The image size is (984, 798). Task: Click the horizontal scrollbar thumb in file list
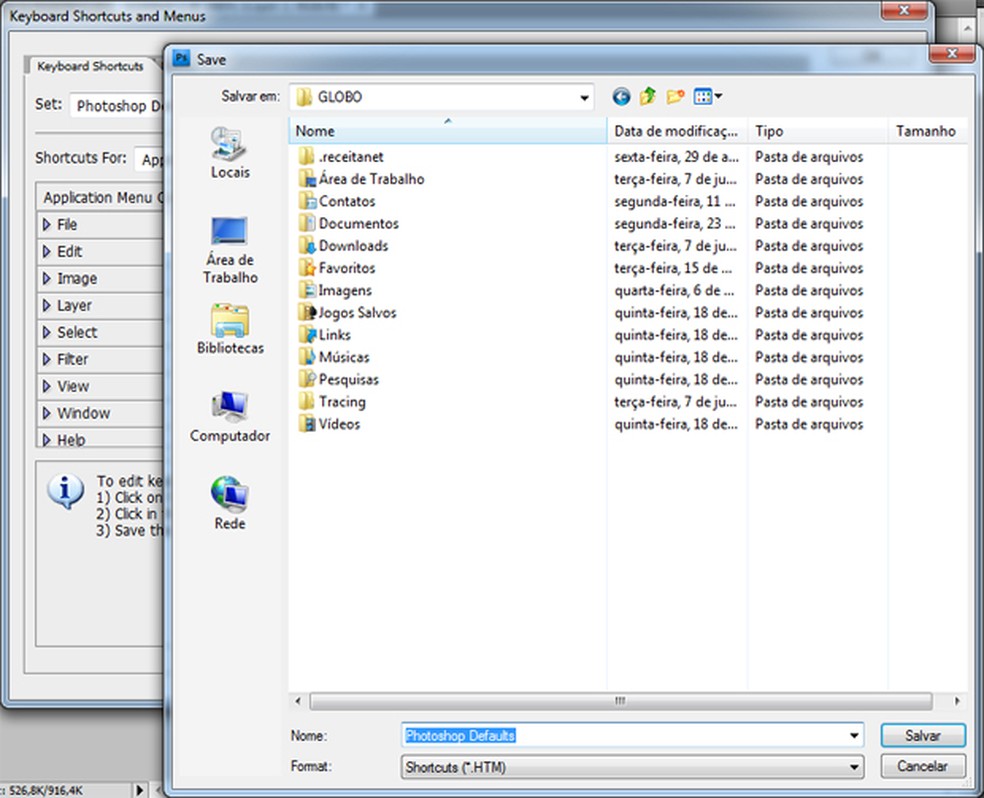621,701
